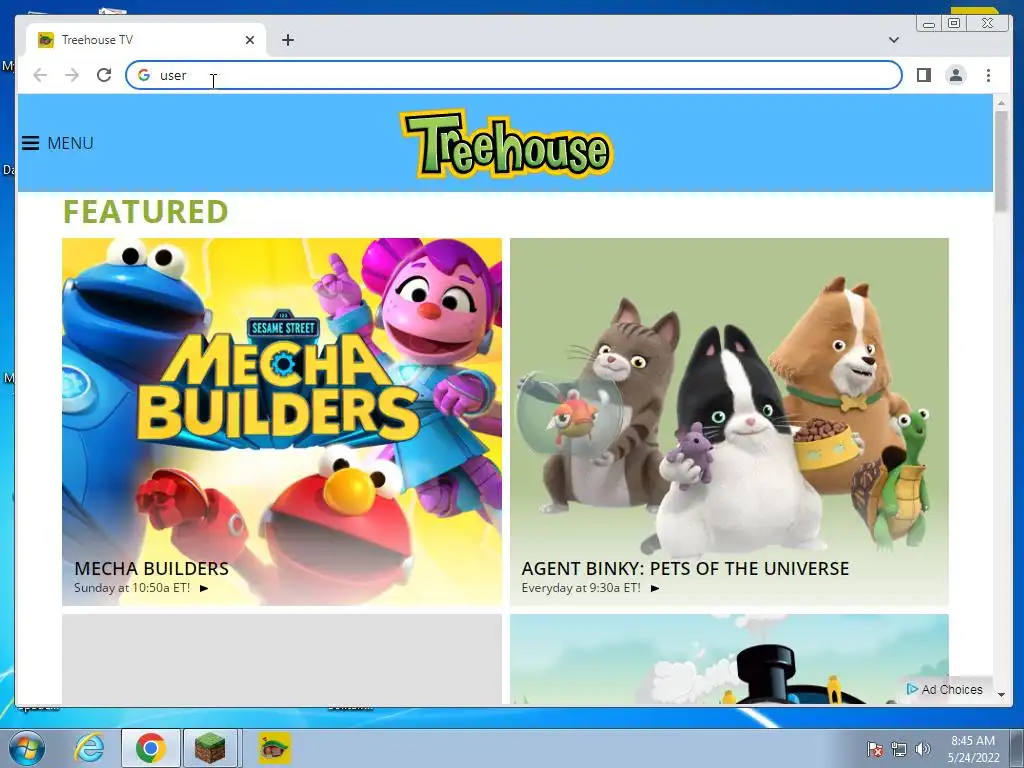Open the Mecha Builders featured card
Viewport: 1024px width, 768px height.
pyautogui.click(x=281, y=421)
